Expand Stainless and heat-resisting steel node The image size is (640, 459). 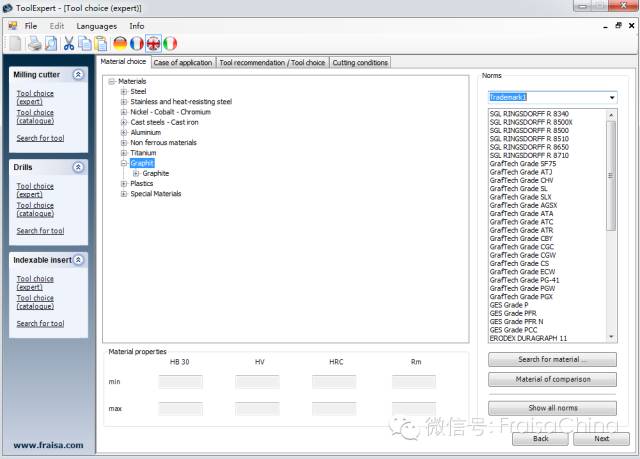124,102
